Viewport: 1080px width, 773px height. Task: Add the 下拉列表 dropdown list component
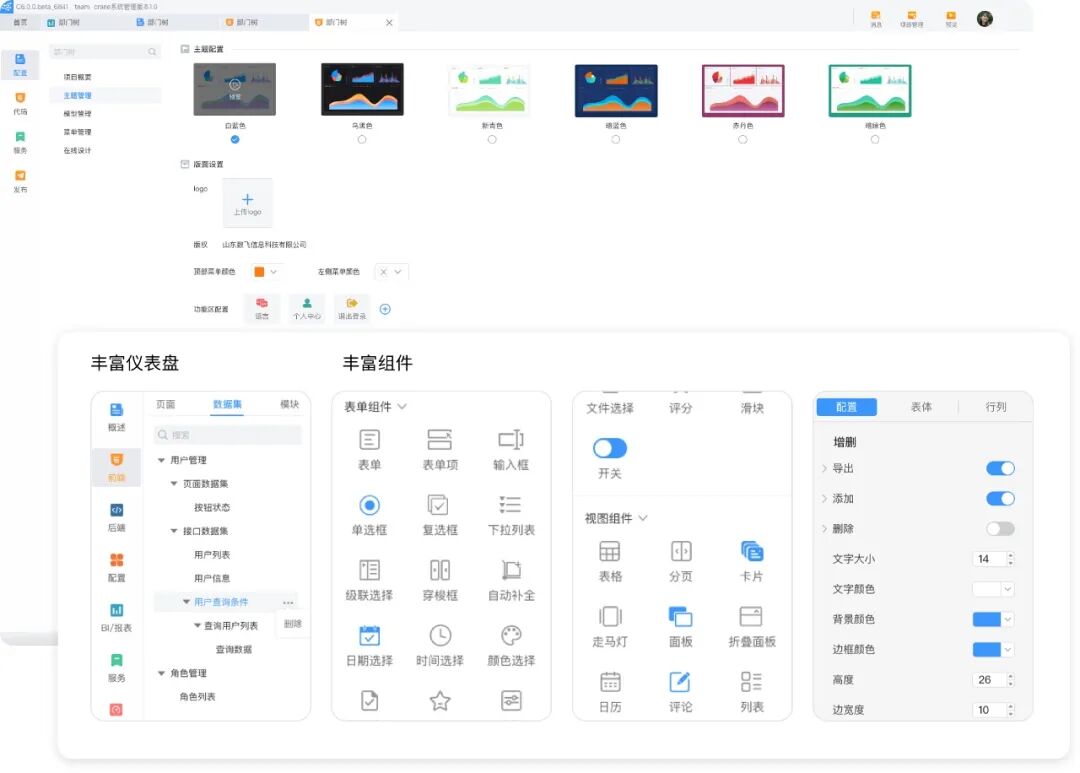pos(511,513)
